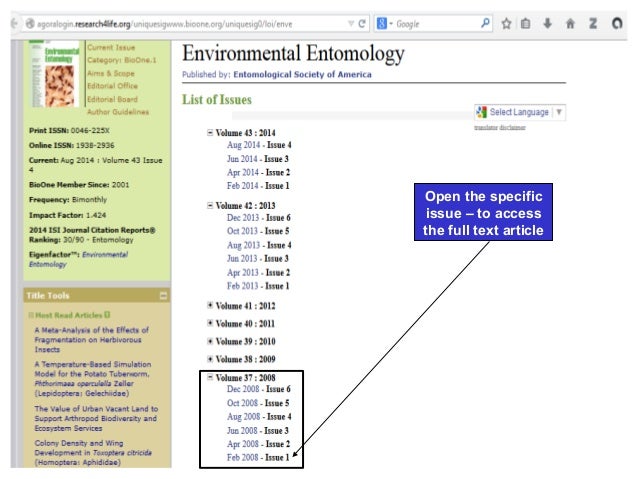Open Editorial Board link
The width and height of the screenshot is (638, 479).
pyautogui.click(x=112, y=99)
